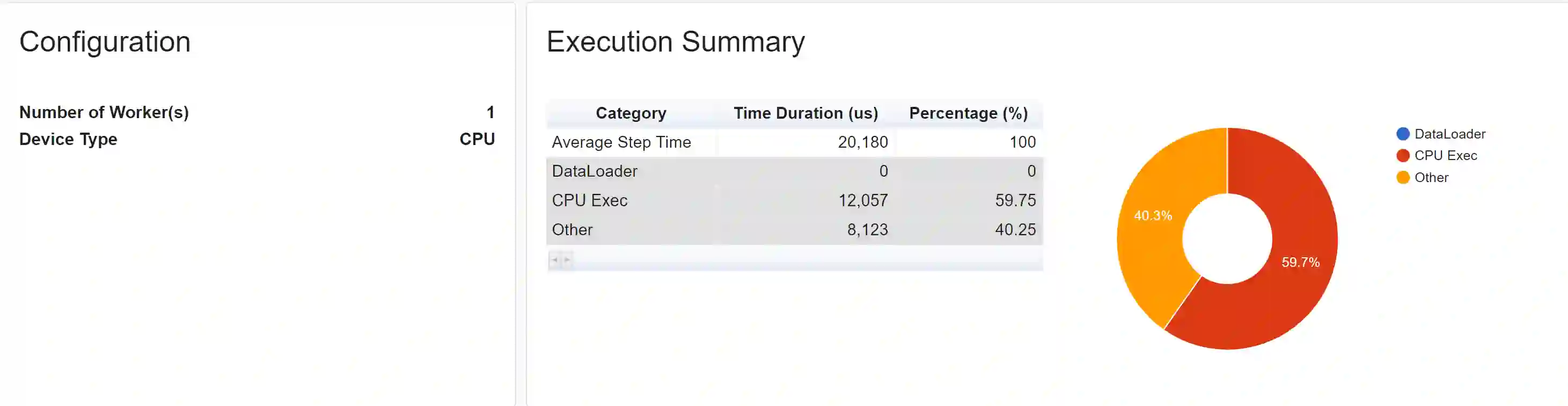This screenshot has width=1568, height=406.
Task: Sort by Time Duration (us) column header
Action: 805,113
